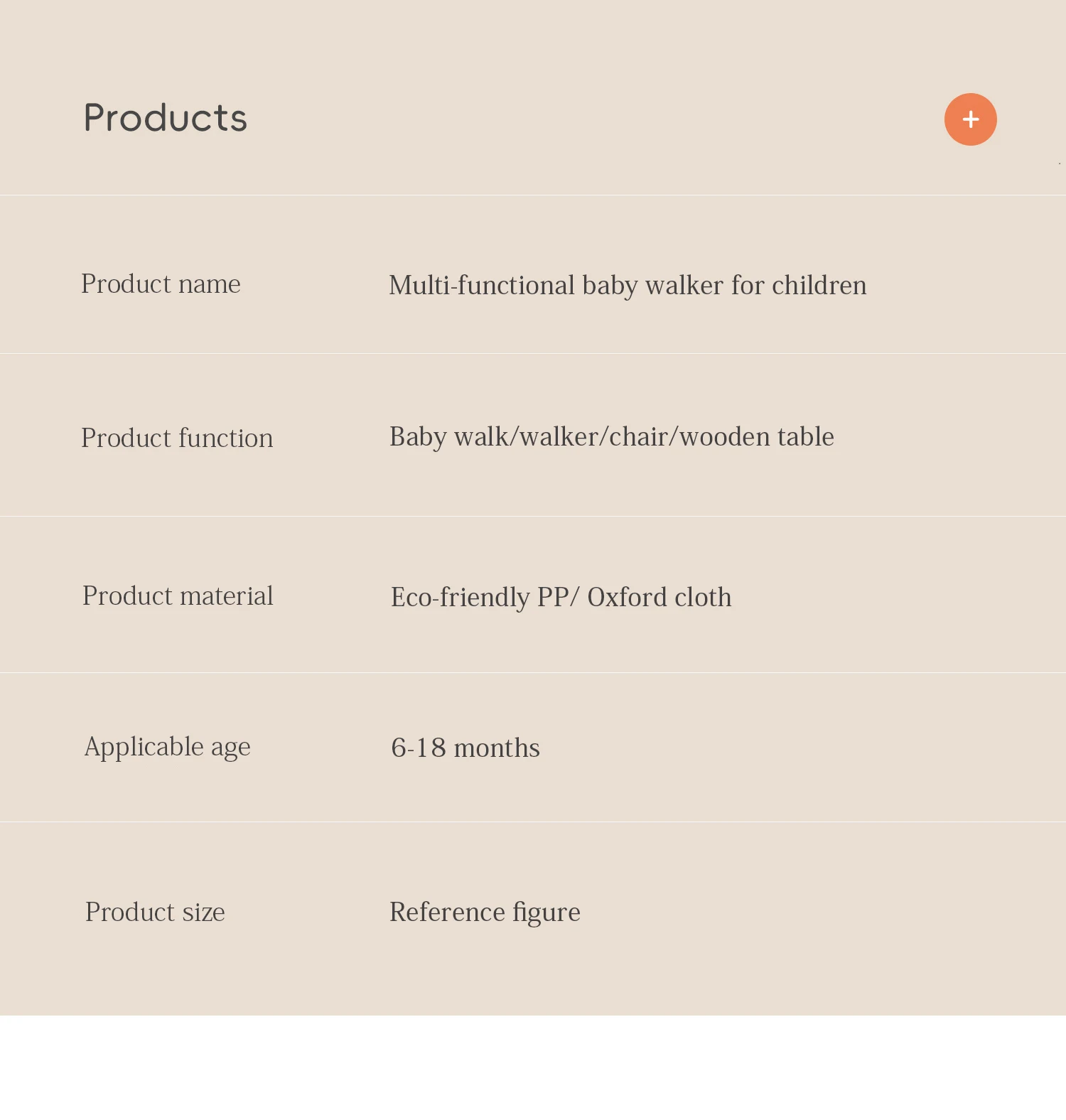The height and width of the screenshot is (1120, 1066).
Task: Click 'walker' in the product function value
Action: coord(559,437)
